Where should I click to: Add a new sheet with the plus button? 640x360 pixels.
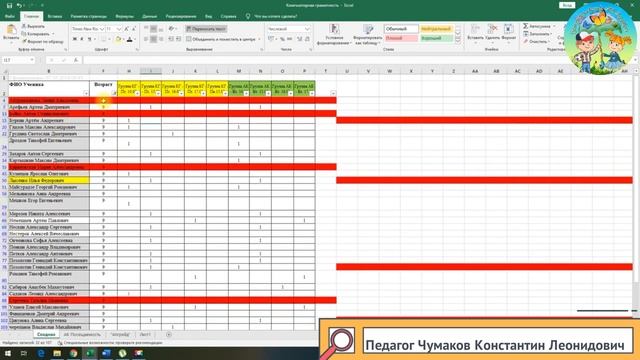(169, 334)
